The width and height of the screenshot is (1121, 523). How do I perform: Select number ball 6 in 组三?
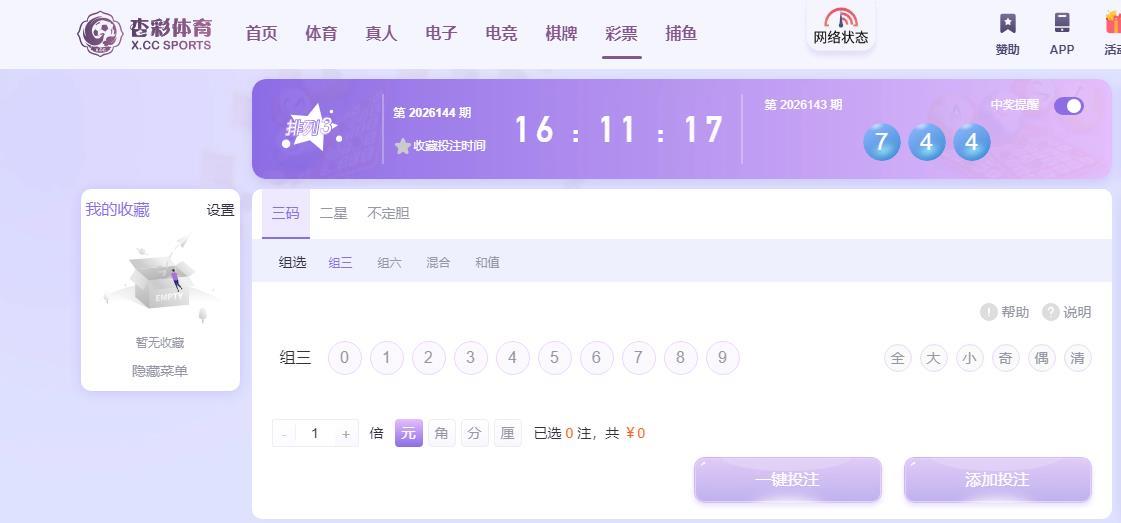click(x=597, y=358)
